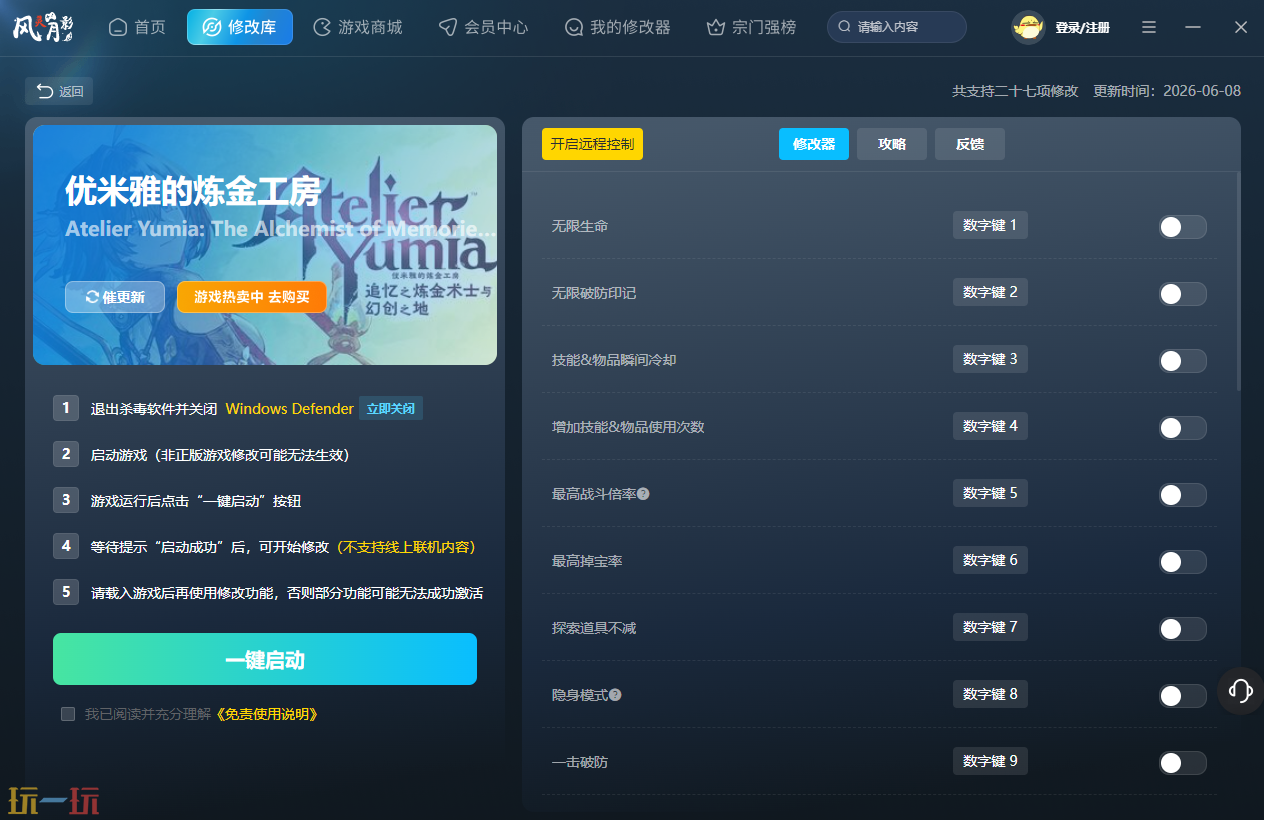Click 催更新 button
Viewport: 1264px width, 820px height.
(115, 297)
